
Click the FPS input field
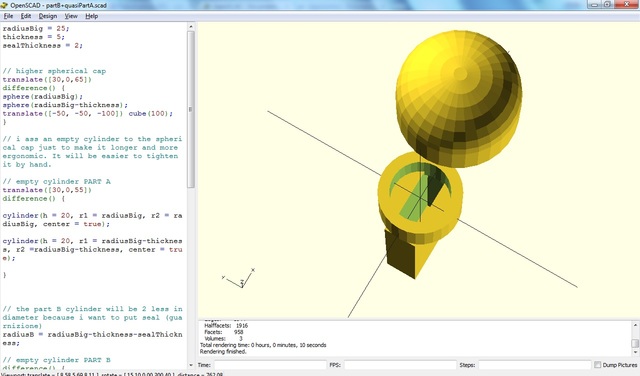point(400,365)
